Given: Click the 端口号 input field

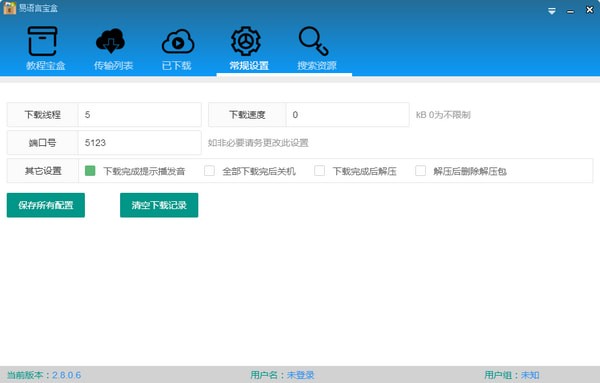Looking at the screenshot, I should click(139, 143).
